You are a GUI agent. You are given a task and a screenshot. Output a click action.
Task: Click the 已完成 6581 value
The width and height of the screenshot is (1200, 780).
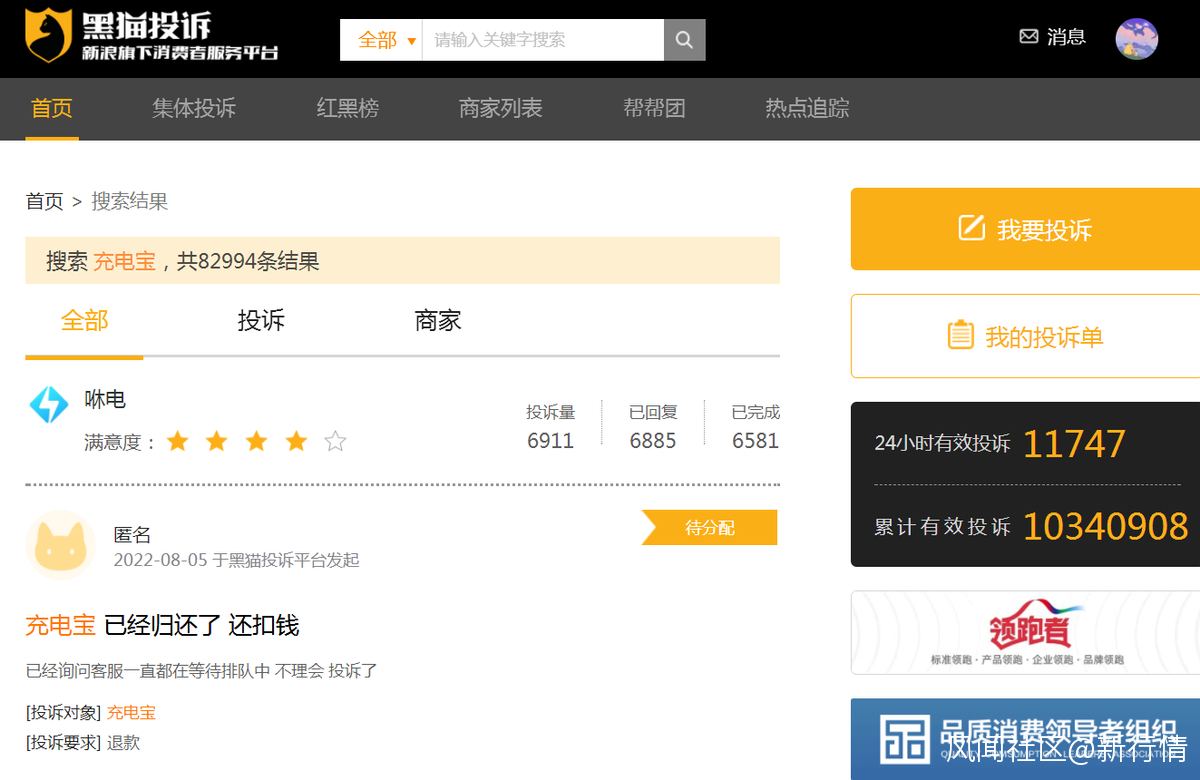coord(755,441)
